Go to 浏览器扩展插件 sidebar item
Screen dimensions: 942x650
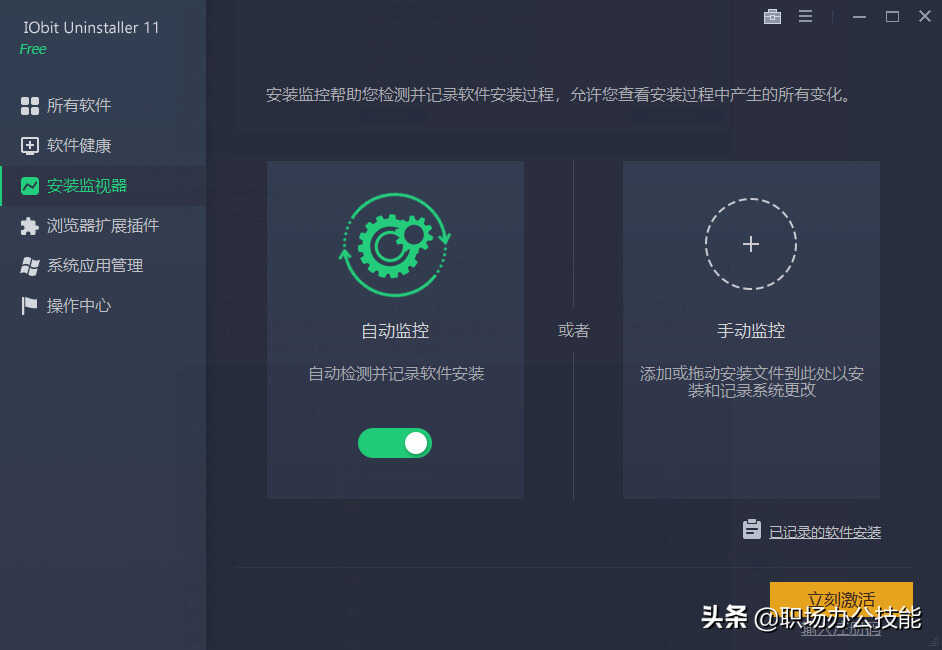click(x=103, y=226)
